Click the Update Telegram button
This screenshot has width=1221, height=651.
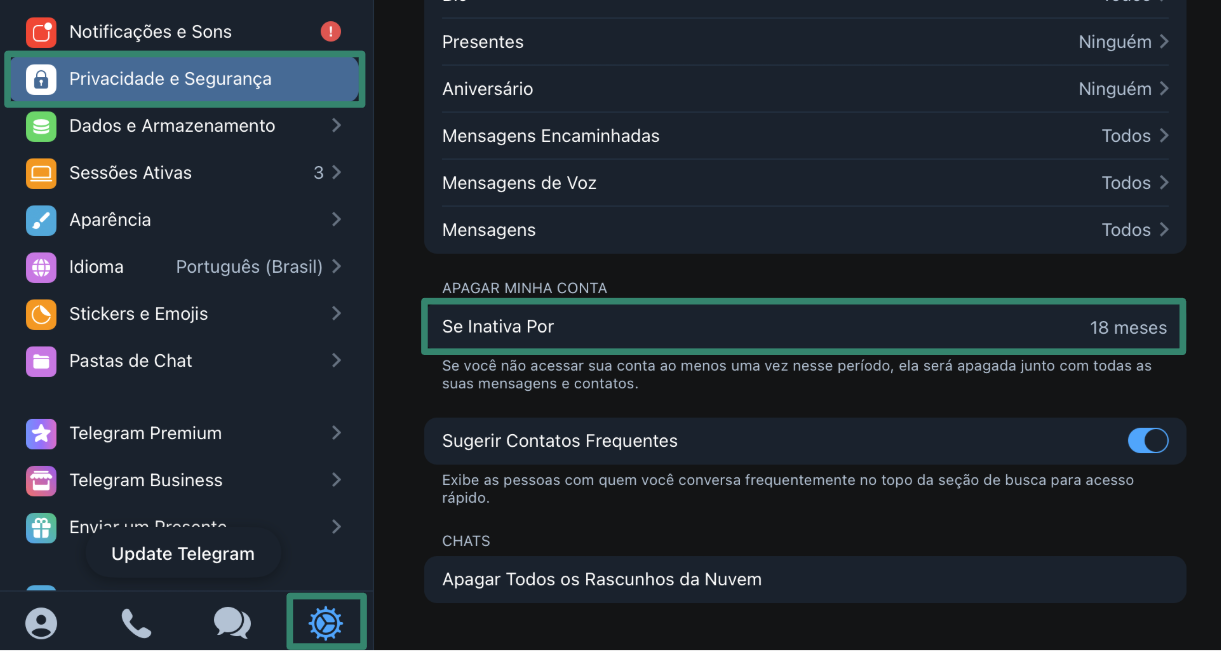[183, 554]
